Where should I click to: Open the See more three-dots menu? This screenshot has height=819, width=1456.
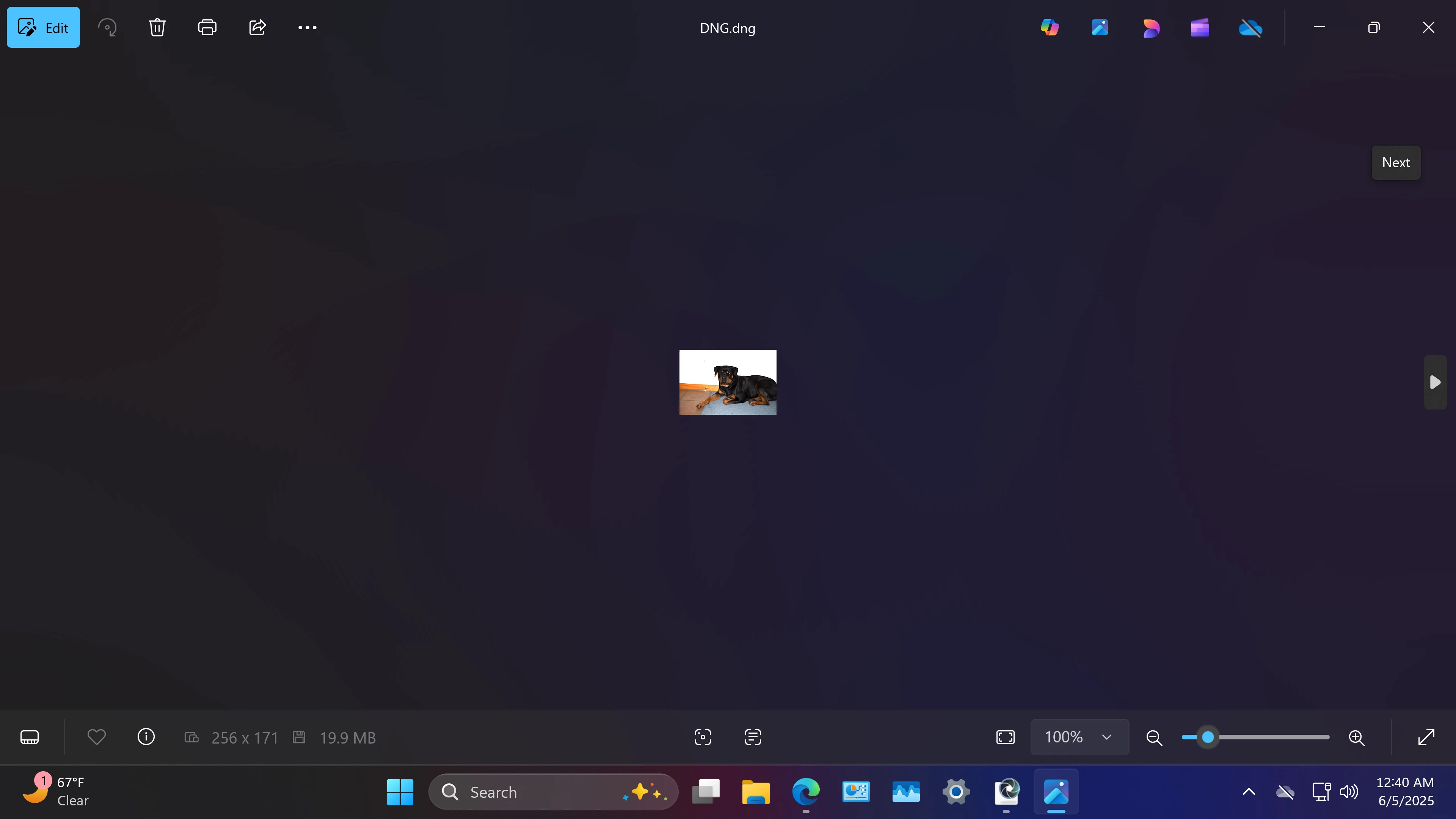307,27
